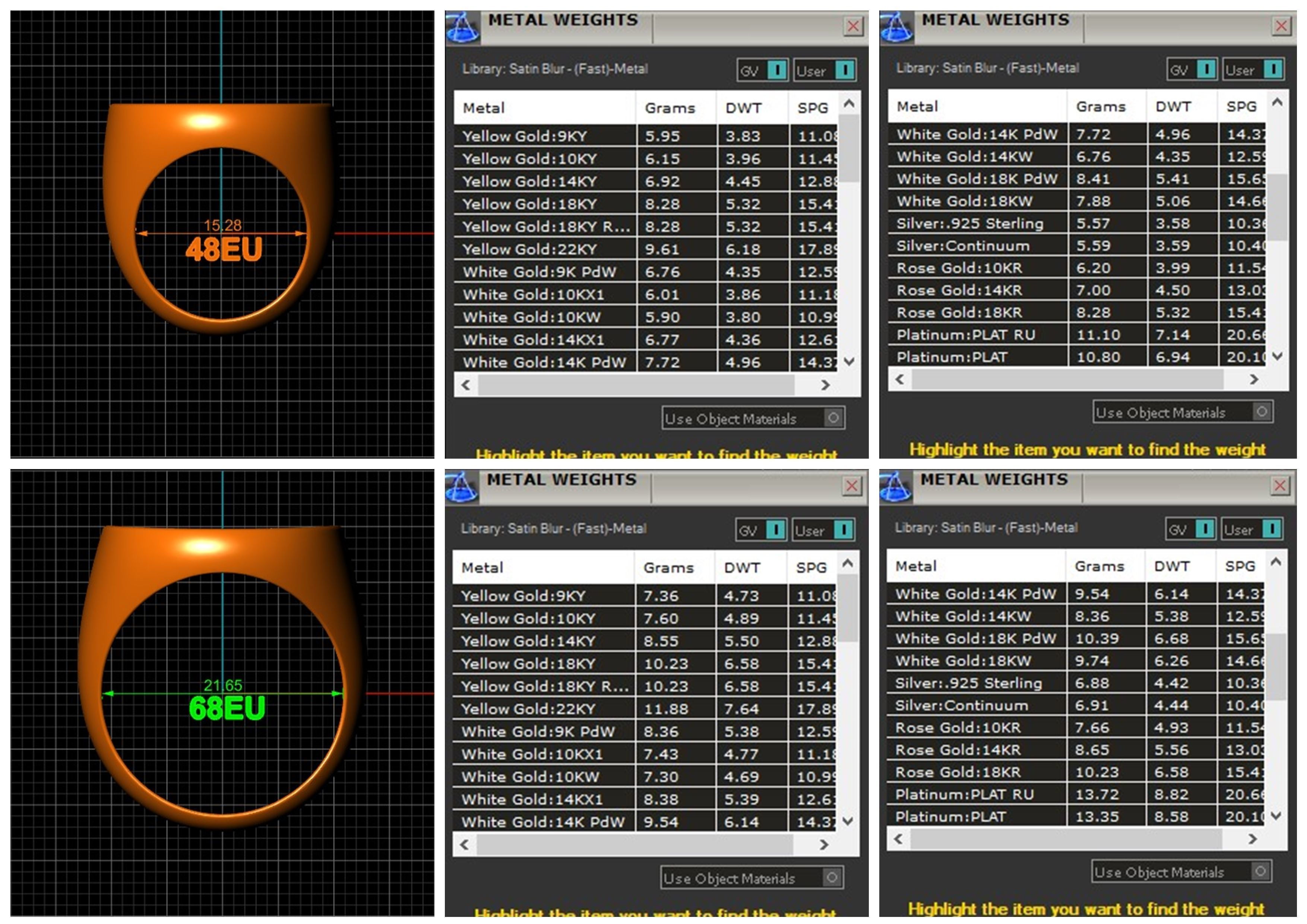Click scroll-left arrow in bottom-right panel list
The image size is (1307, 924).
[x=899, y=839]
